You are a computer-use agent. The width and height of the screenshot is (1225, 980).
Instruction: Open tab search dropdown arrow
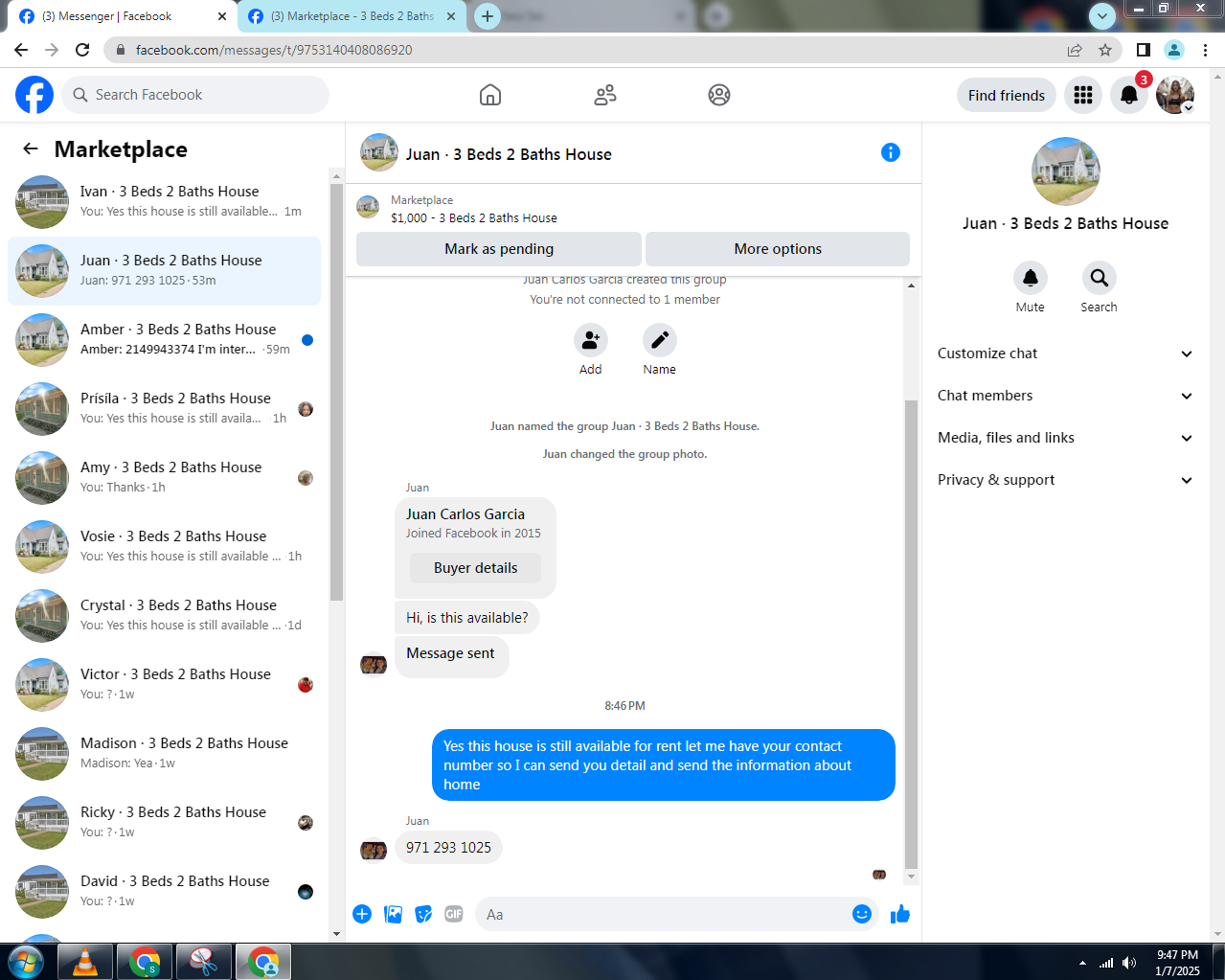pos(1102,15)
